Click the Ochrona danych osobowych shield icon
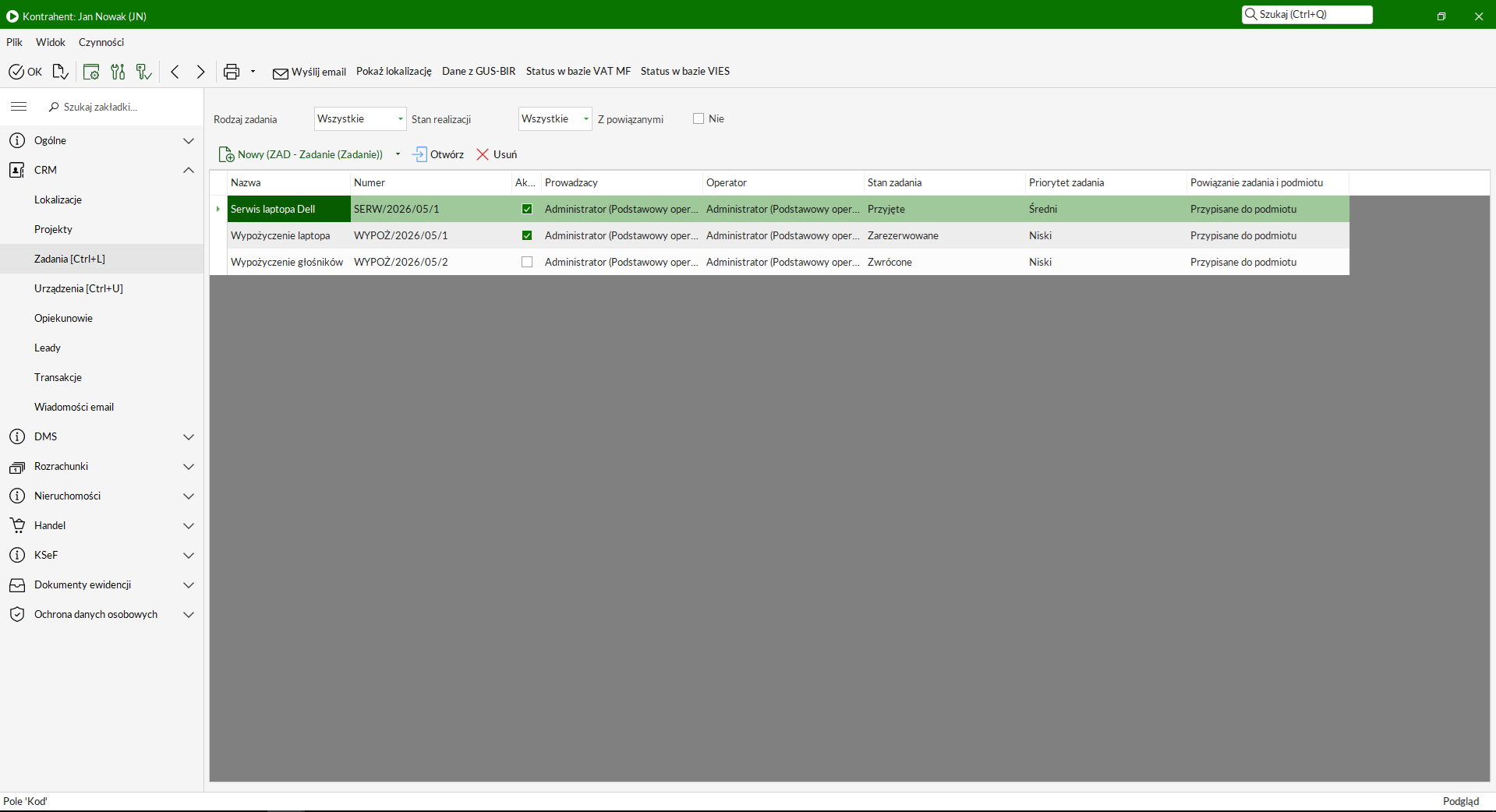The image size is (1496, 812). click(17, 614)
